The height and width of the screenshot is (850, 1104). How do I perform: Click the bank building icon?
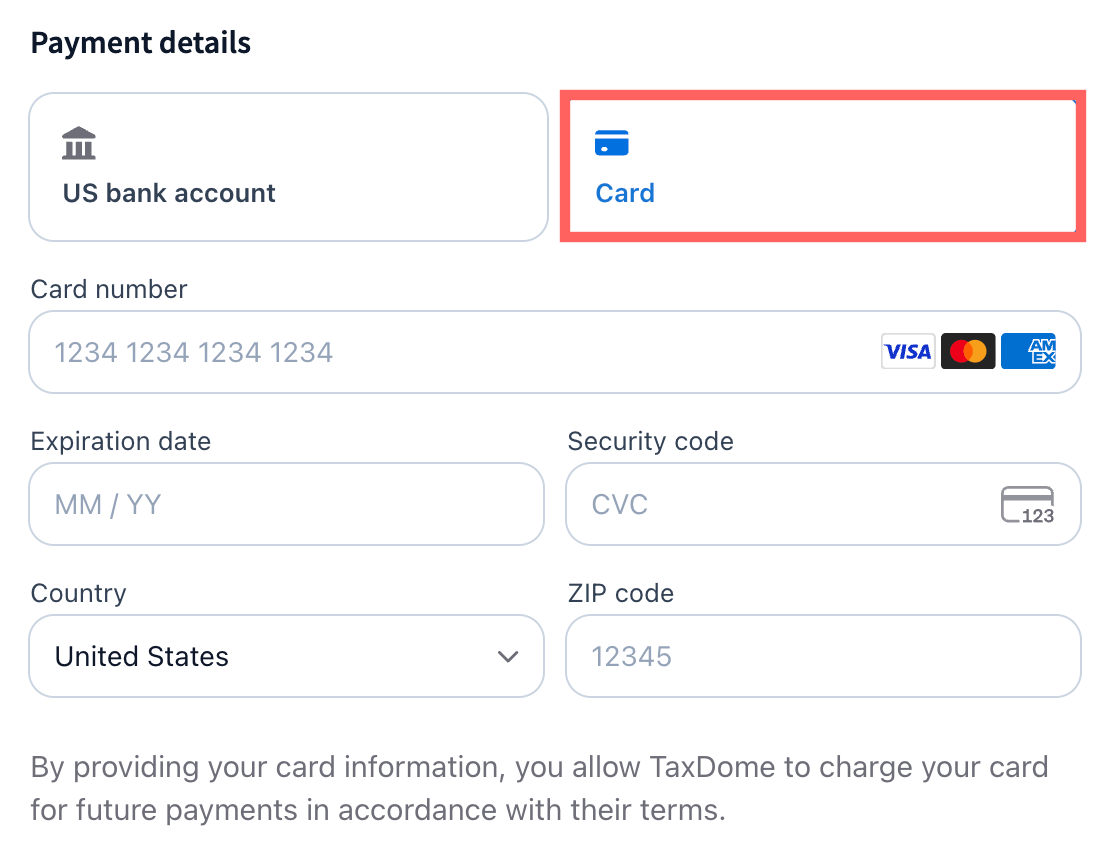[x=79, y=144]
